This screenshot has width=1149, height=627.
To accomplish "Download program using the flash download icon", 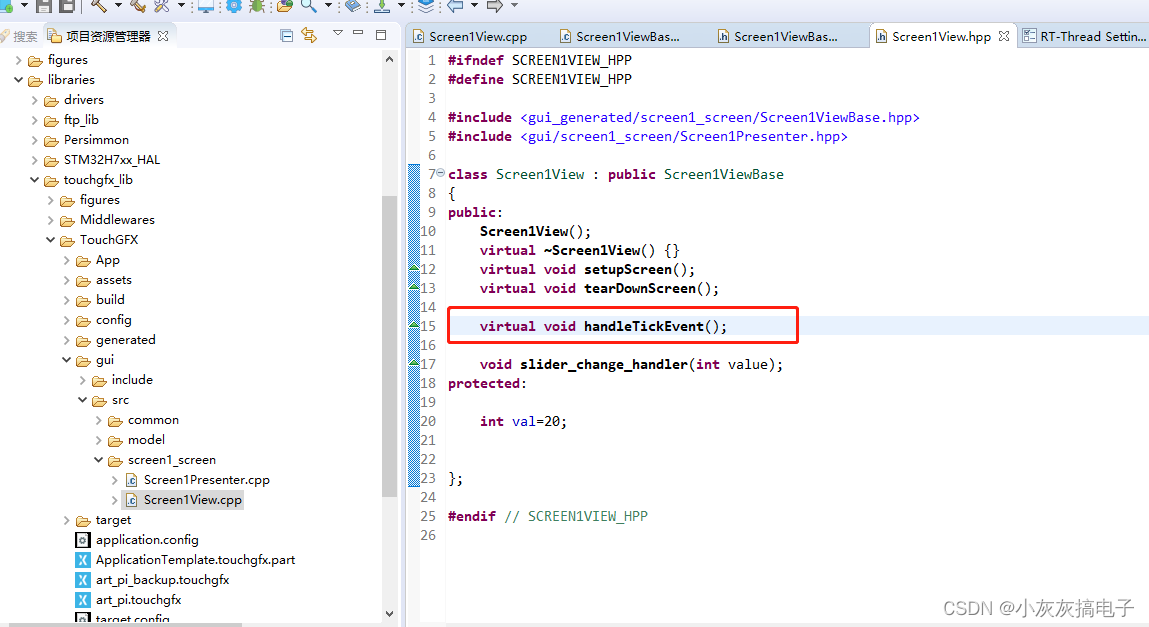I will point(382,8).
